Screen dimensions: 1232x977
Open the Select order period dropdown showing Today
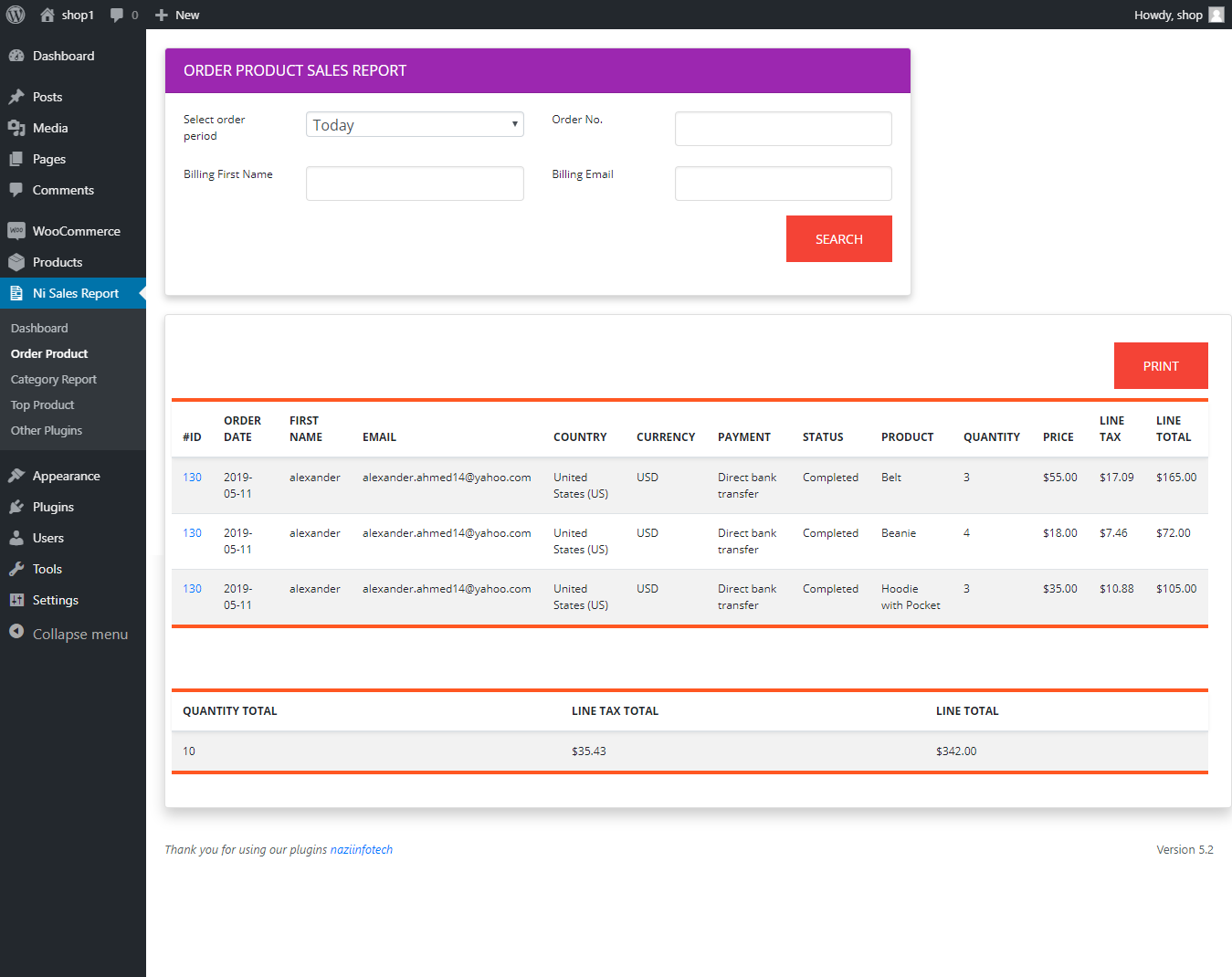414,124
